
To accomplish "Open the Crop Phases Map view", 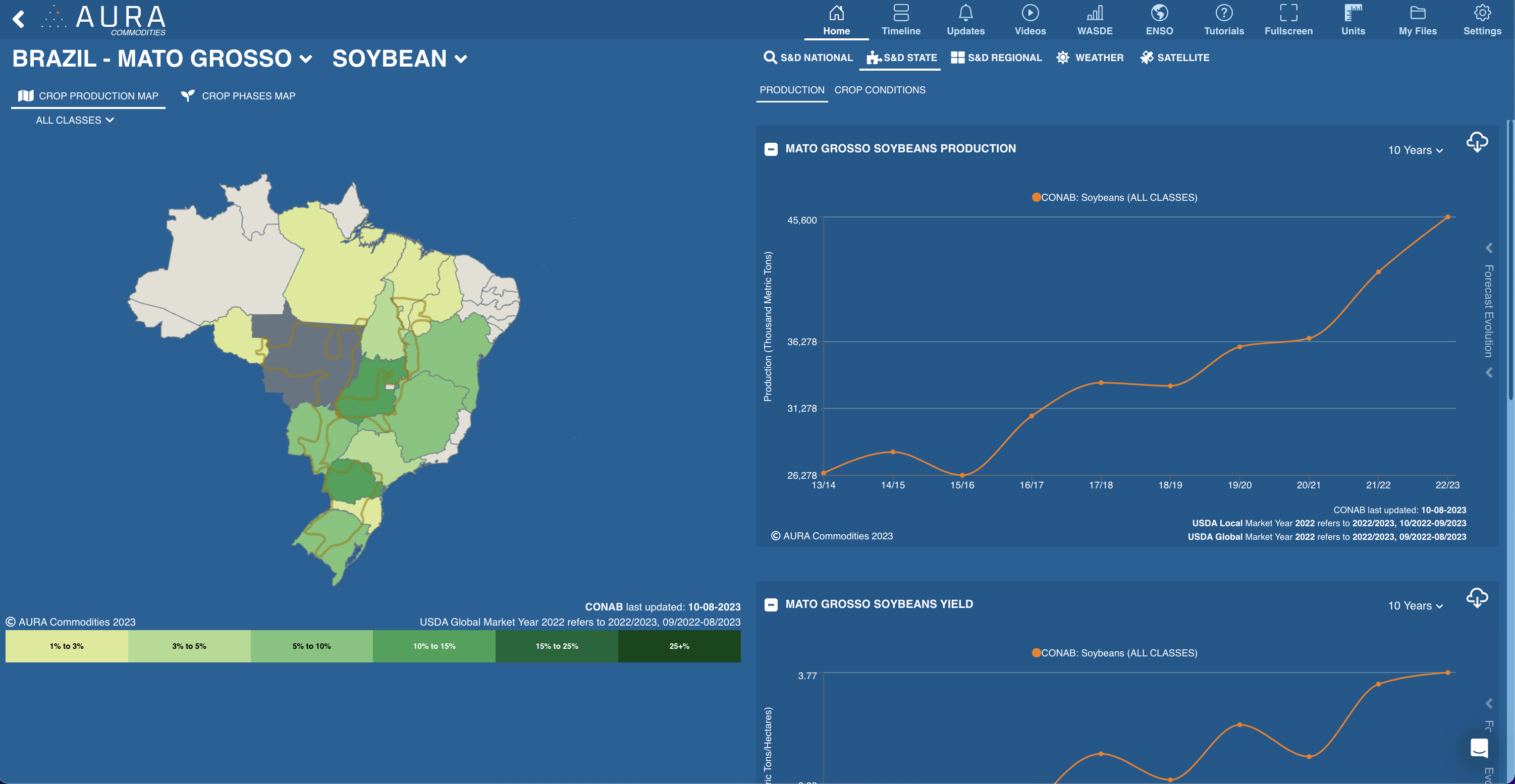I will [238, 96].
